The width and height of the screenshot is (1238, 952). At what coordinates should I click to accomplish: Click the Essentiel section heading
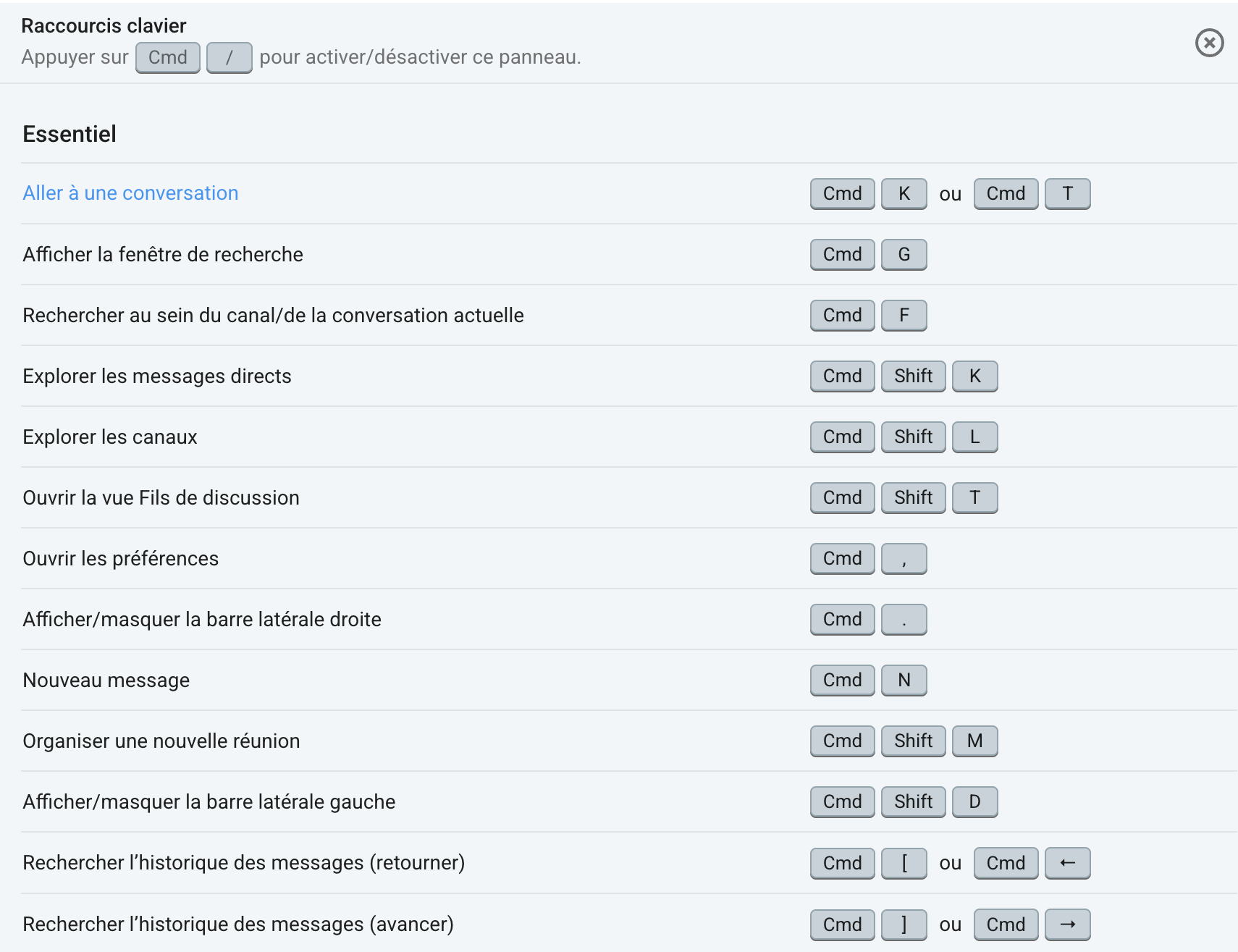click(69, 133)
